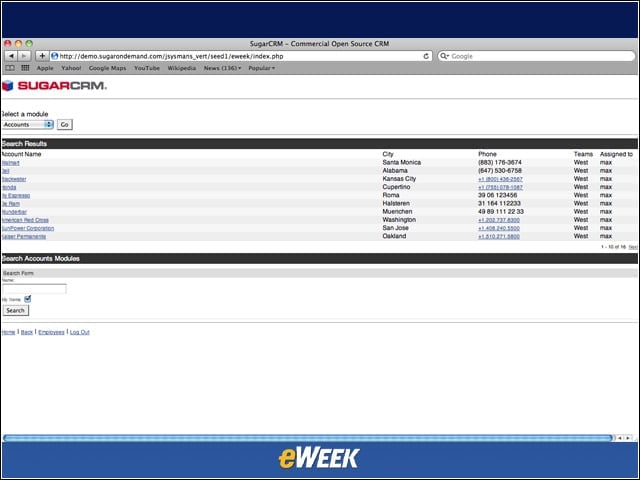Go to Next results page
640x480 pixels.
pos(633,247)
